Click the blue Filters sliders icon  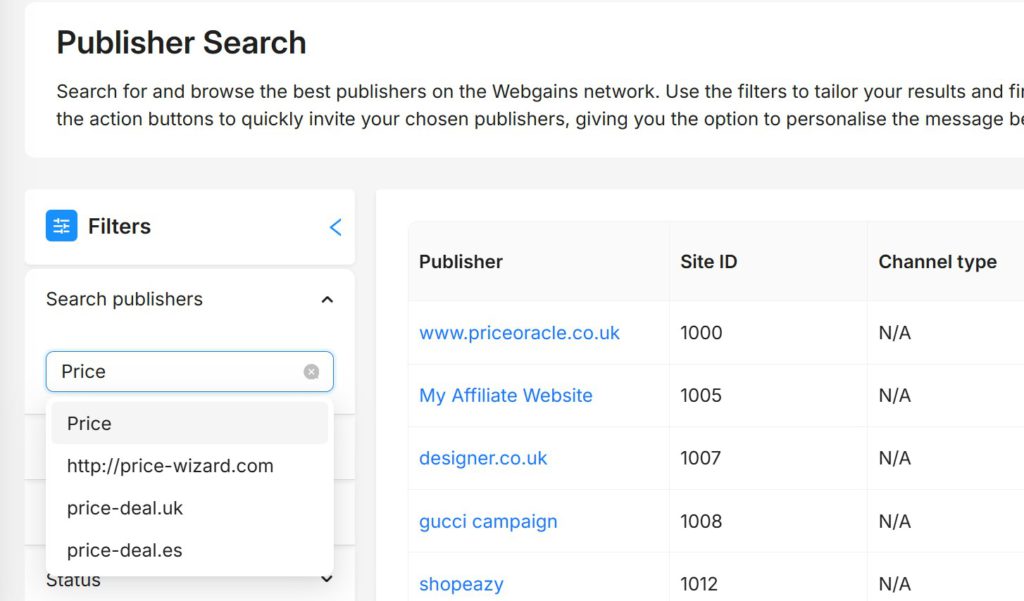[x=61, y=226]
